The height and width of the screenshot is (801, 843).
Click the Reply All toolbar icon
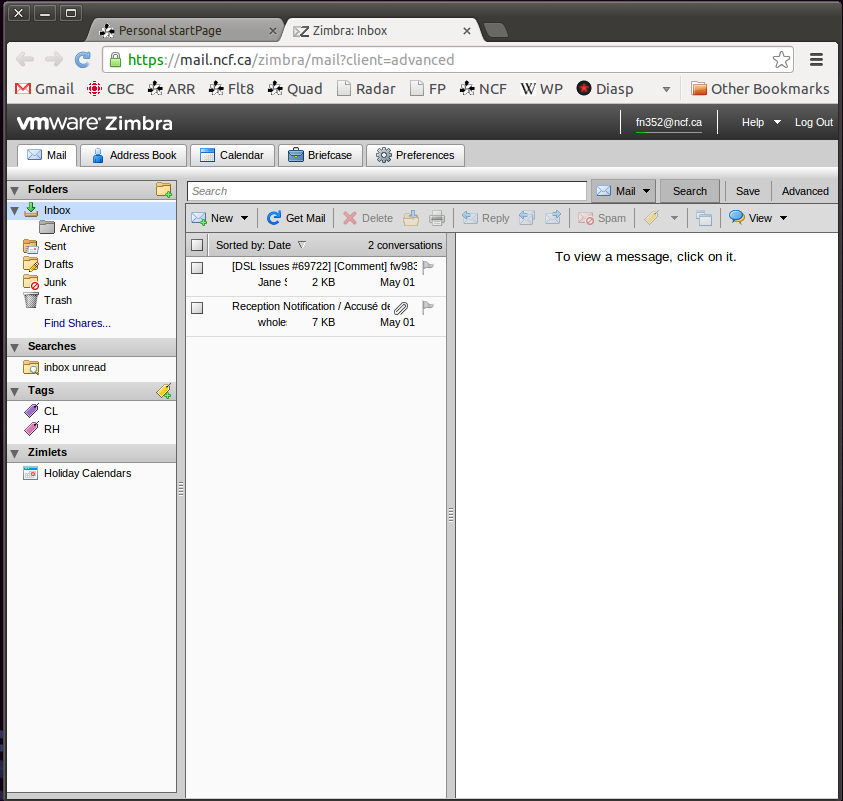527,217
